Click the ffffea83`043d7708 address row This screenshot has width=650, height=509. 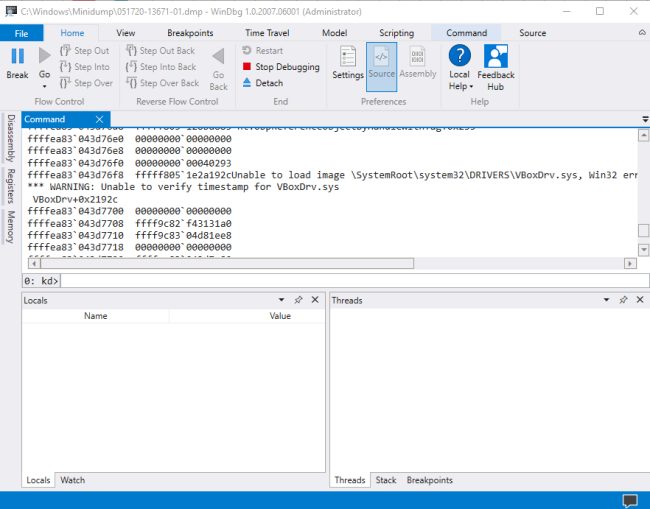pos(129,223)
